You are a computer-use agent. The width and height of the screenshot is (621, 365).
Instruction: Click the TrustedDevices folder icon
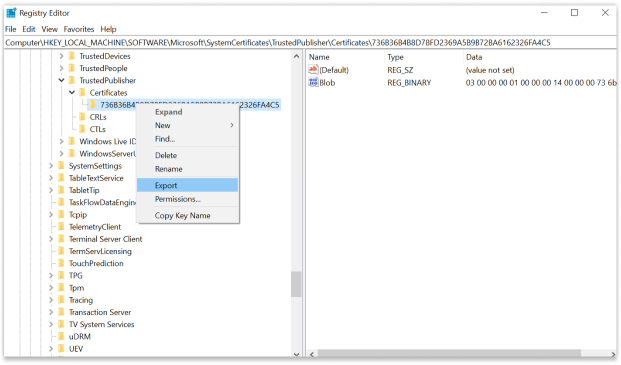pos(72,56)
